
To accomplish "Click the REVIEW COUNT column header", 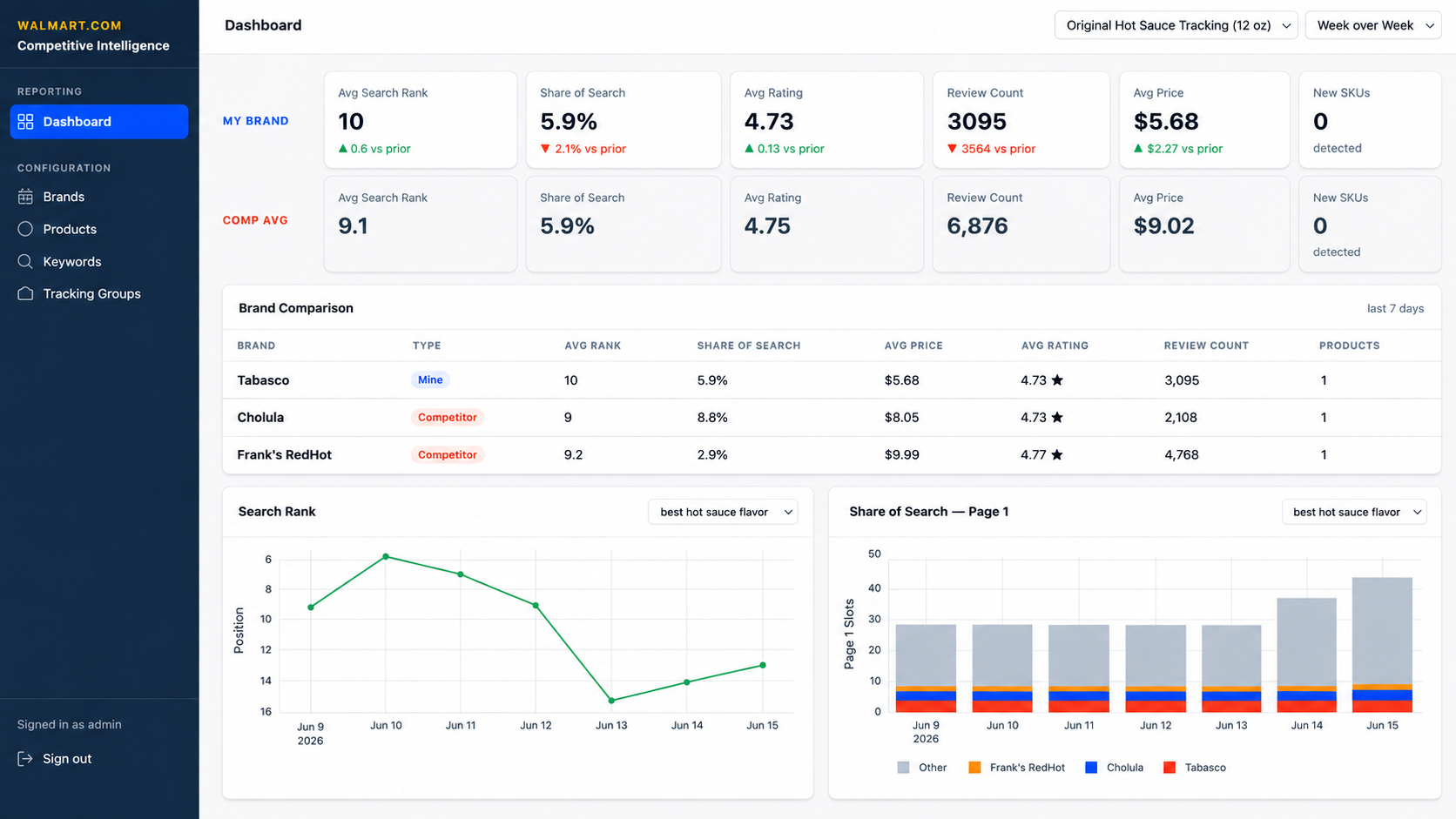I will (x=1206, y=346).
